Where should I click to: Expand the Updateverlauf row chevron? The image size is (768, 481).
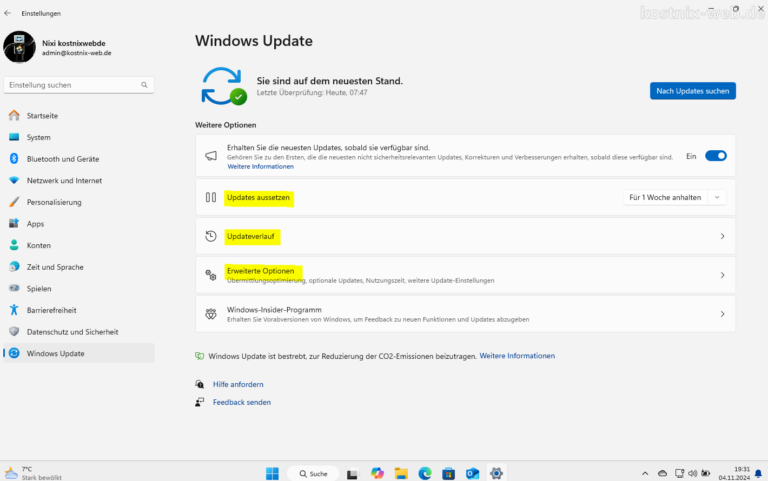coord(722,236)
